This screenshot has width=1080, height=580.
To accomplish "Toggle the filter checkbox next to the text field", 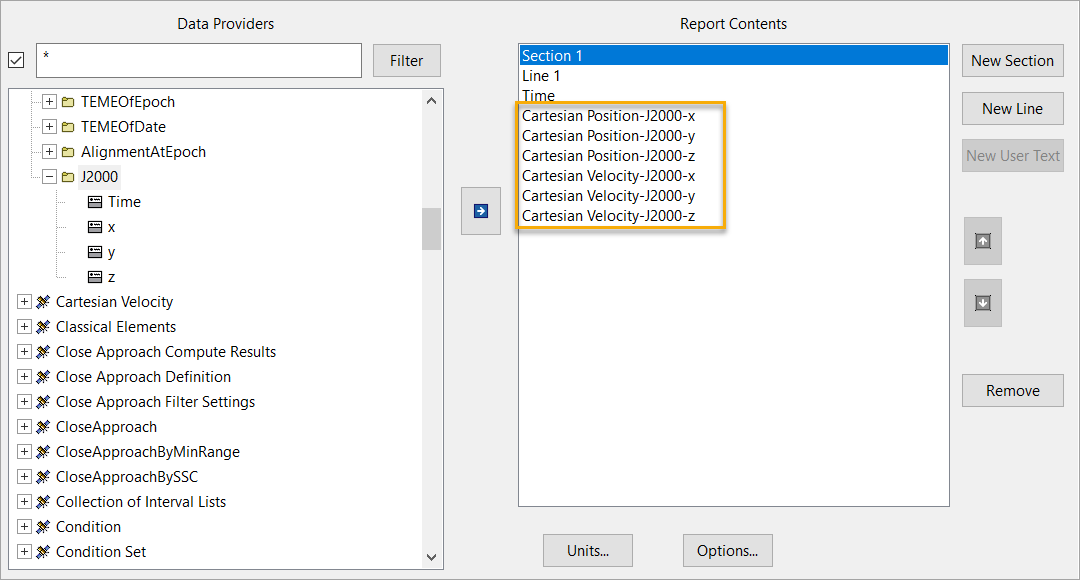I will (17, 60).
